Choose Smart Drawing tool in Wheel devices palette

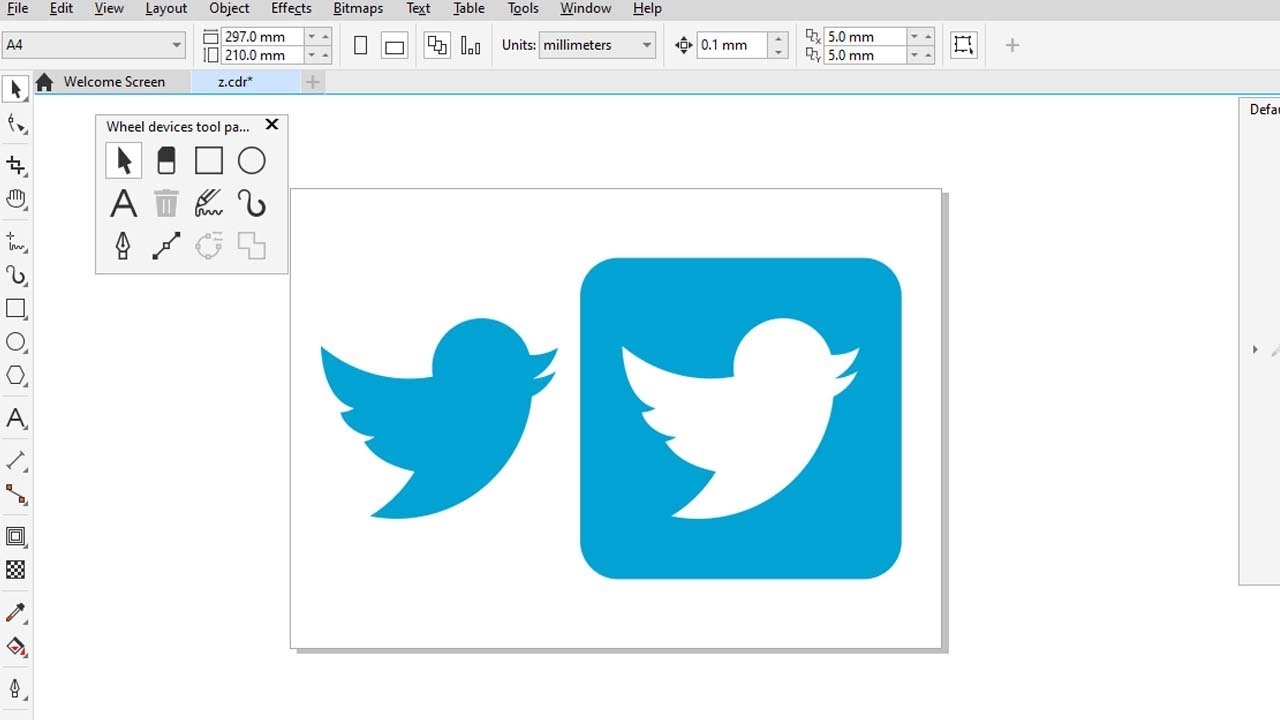click(209, 203)
